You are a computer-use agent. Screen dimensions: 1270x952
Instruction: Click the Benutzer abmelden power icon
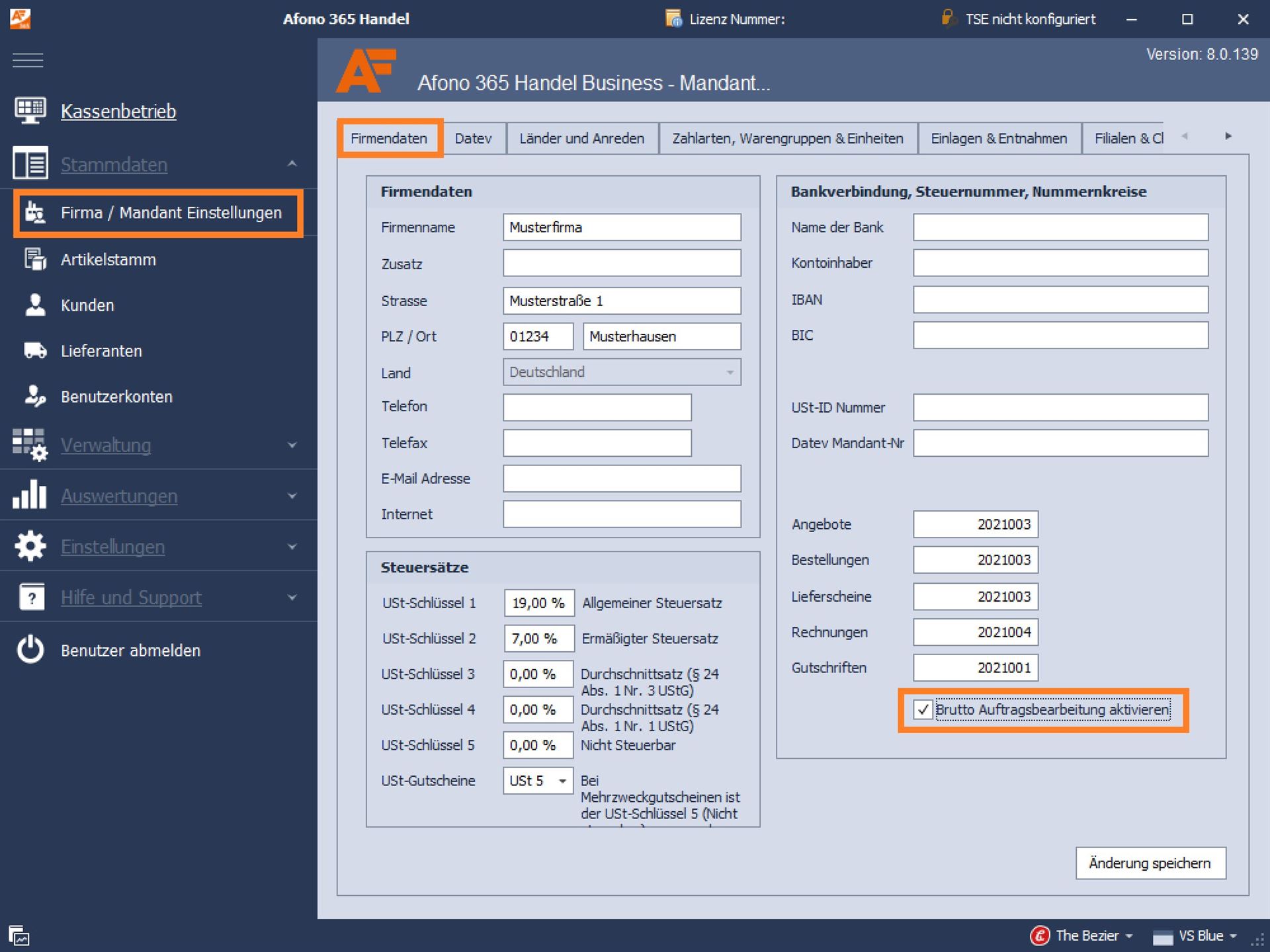pyautogui.click(x=30, y=650)
